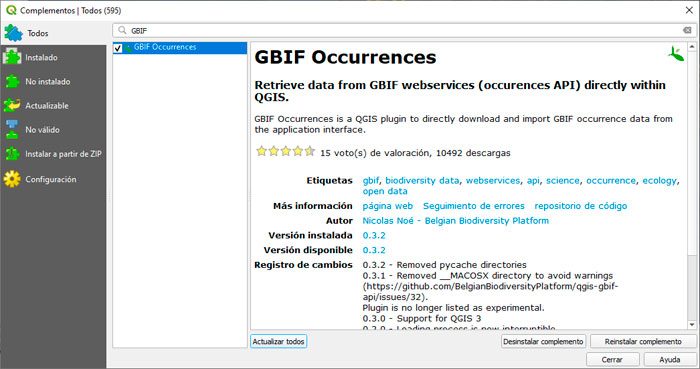The image size is (700, 369).
Task: Click Desinstalar complemento button
Action: point(543,342)
